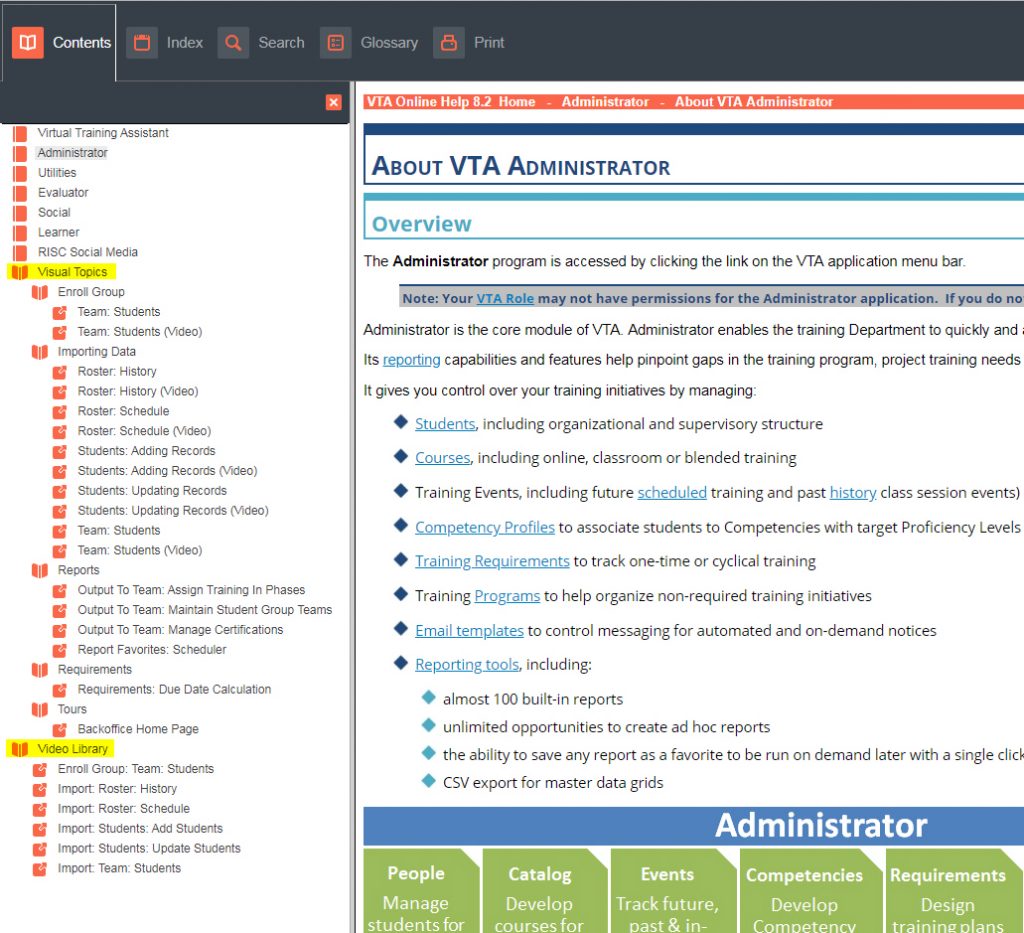Open the Home breadcrumb link
The width and height of the screenshot is (1024, 933).
517,102
